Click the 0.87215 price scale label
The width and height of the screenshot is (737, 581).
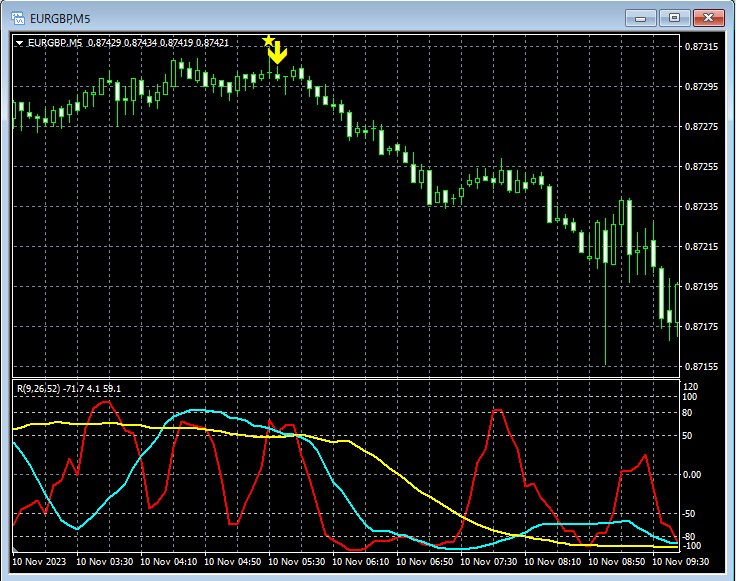pyautogui.click(x=701, y=246)
